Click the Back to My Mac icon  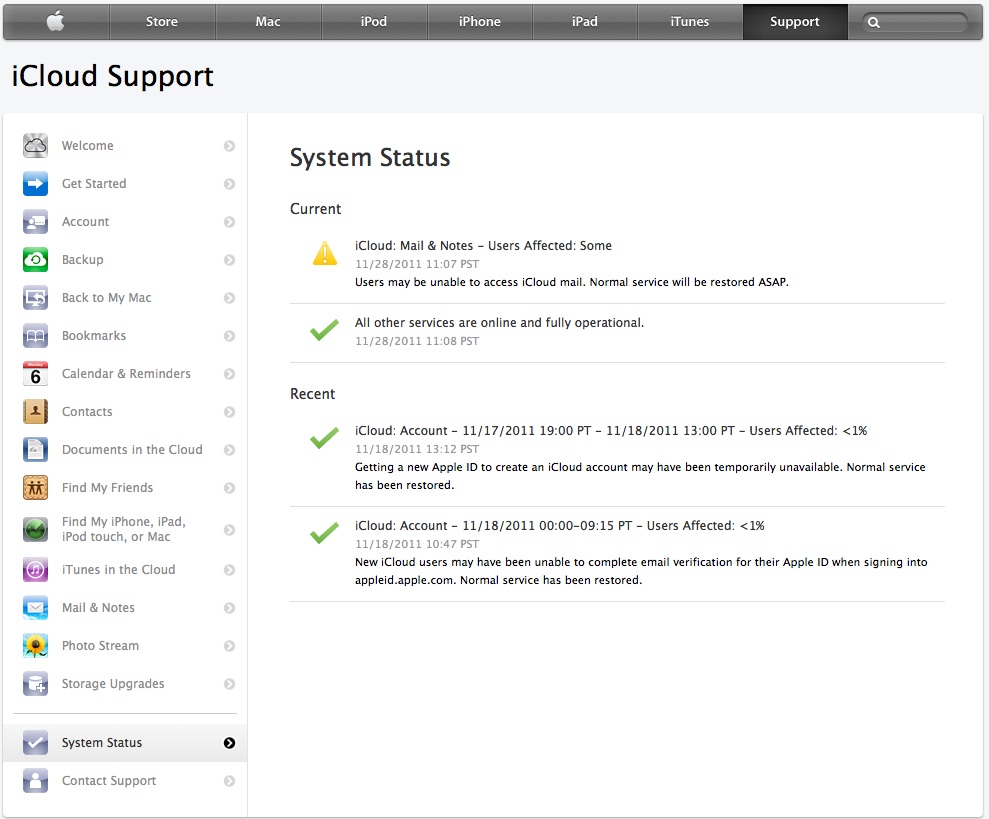[x=35, y=298]
